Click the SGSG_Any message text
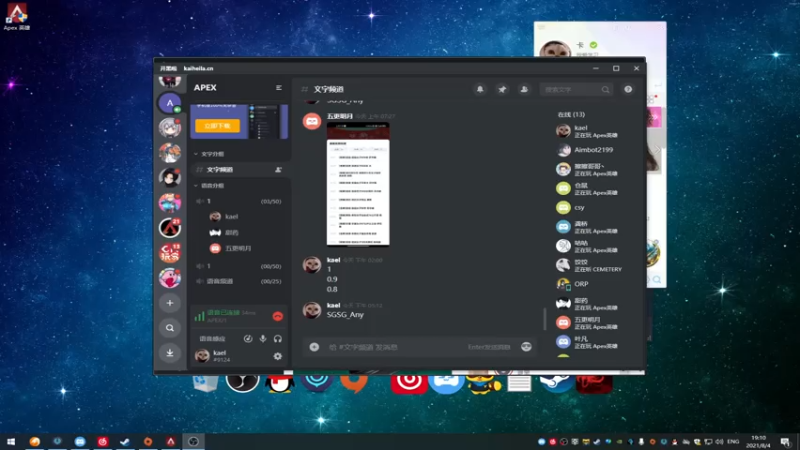 pos(345,315)
